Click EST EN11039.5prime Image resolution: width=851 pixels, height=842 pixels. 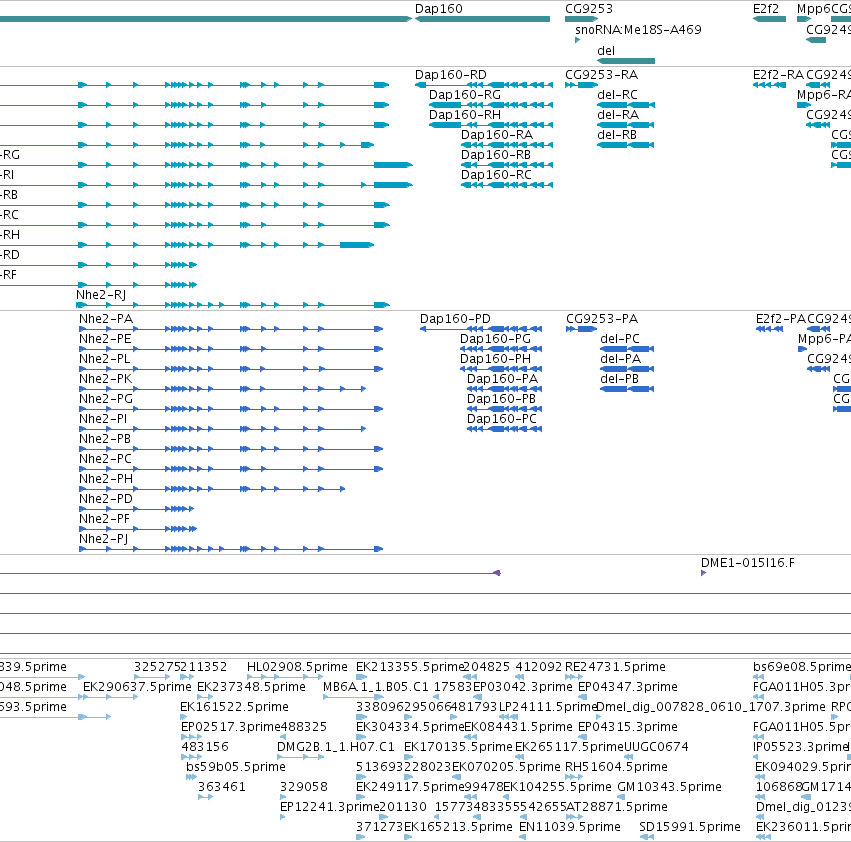pos(570,827)
